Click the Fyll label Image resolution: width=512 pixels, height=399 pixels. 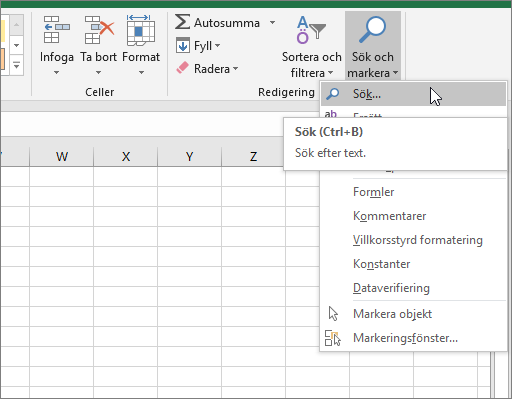pyautogui.click(x=203, y=46)
